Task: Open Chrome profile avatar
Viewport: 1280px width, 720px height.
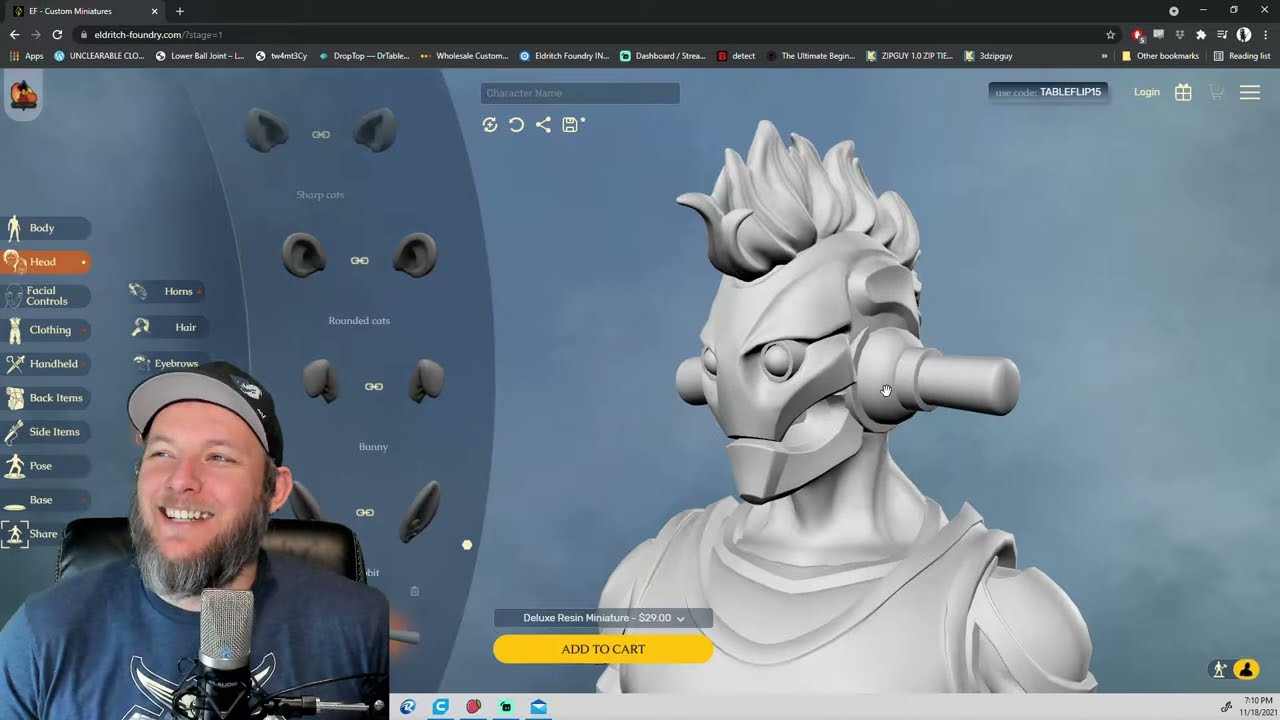Action: tap(1244, 34)
